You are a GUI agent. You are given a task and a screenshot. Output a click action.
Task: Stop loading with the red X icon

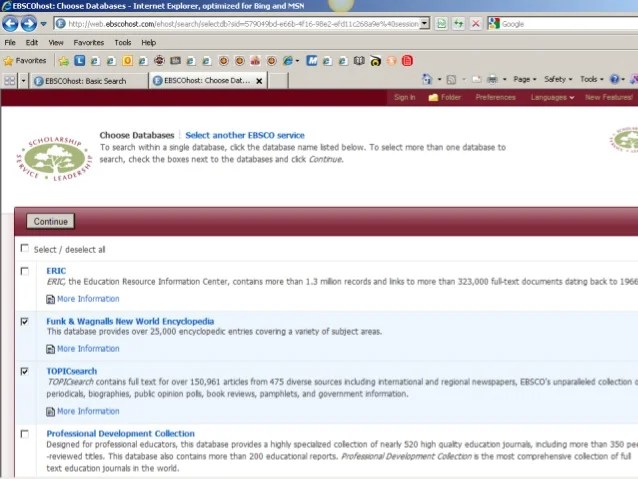(475, 24)
